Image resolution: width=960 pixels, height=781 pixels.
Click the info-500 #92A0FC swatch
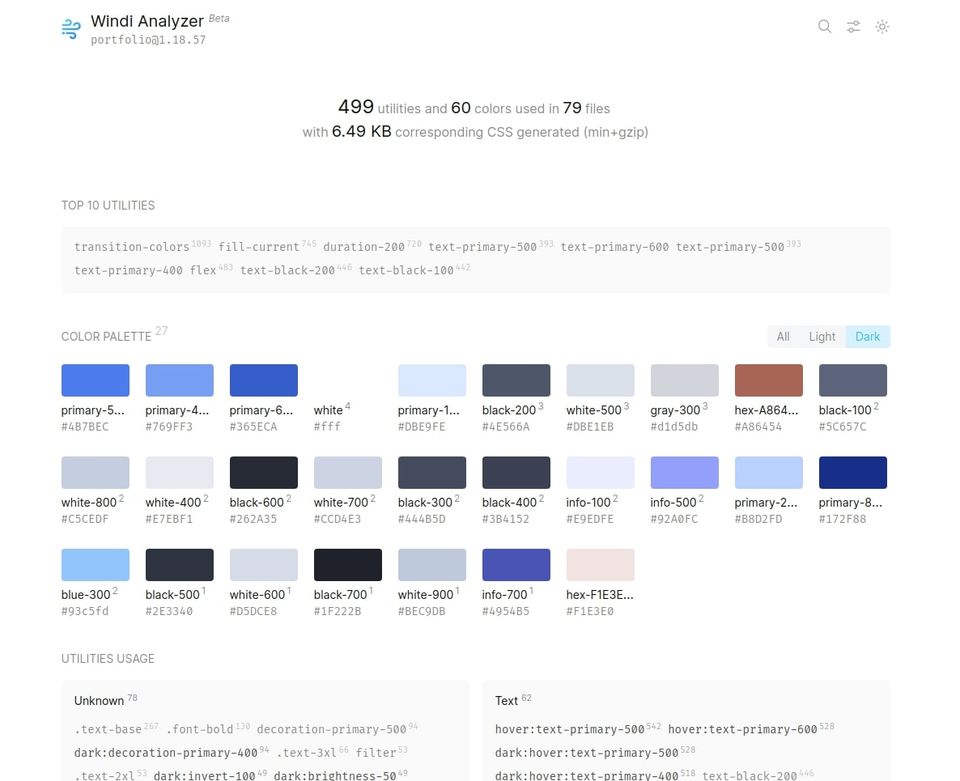(684, 473)
